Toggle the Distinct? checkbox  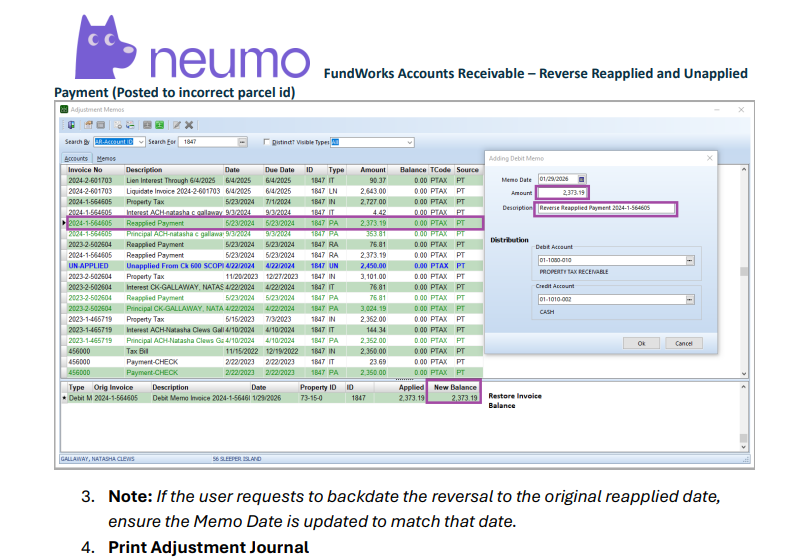click(266, 143)
